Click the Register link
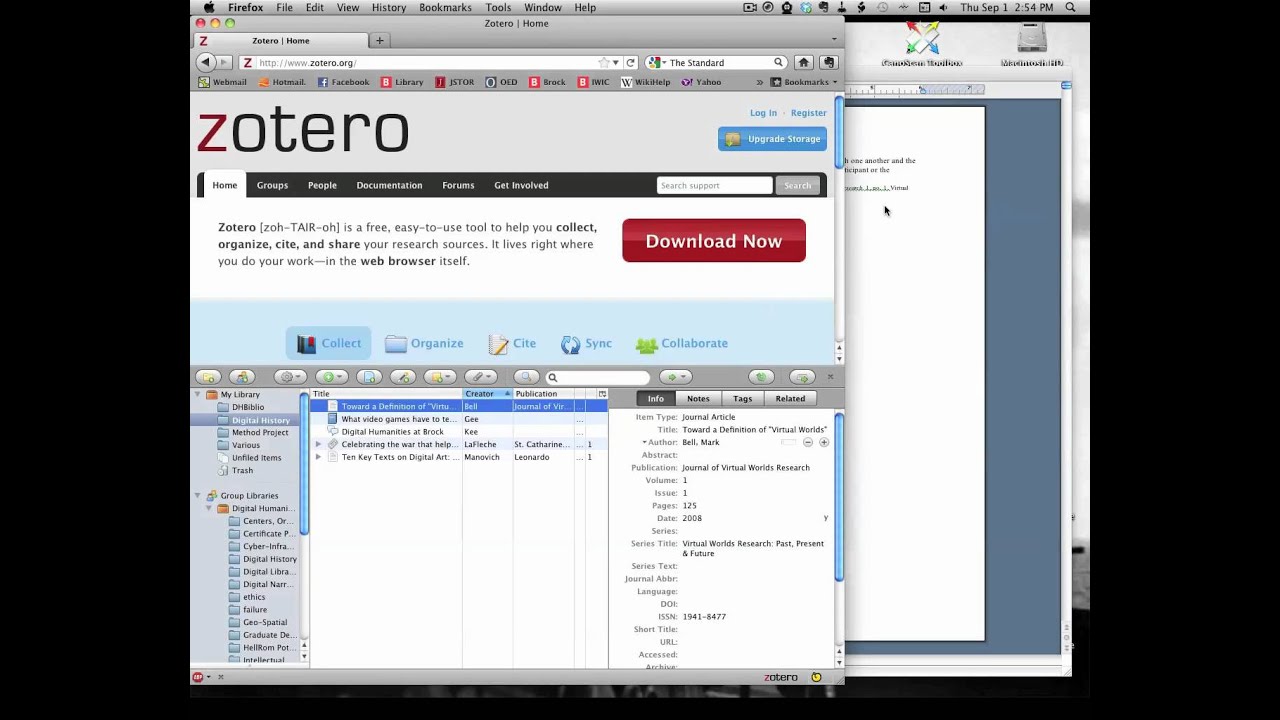The width and height of the screenshot is (1280, 720). point(808,113)
